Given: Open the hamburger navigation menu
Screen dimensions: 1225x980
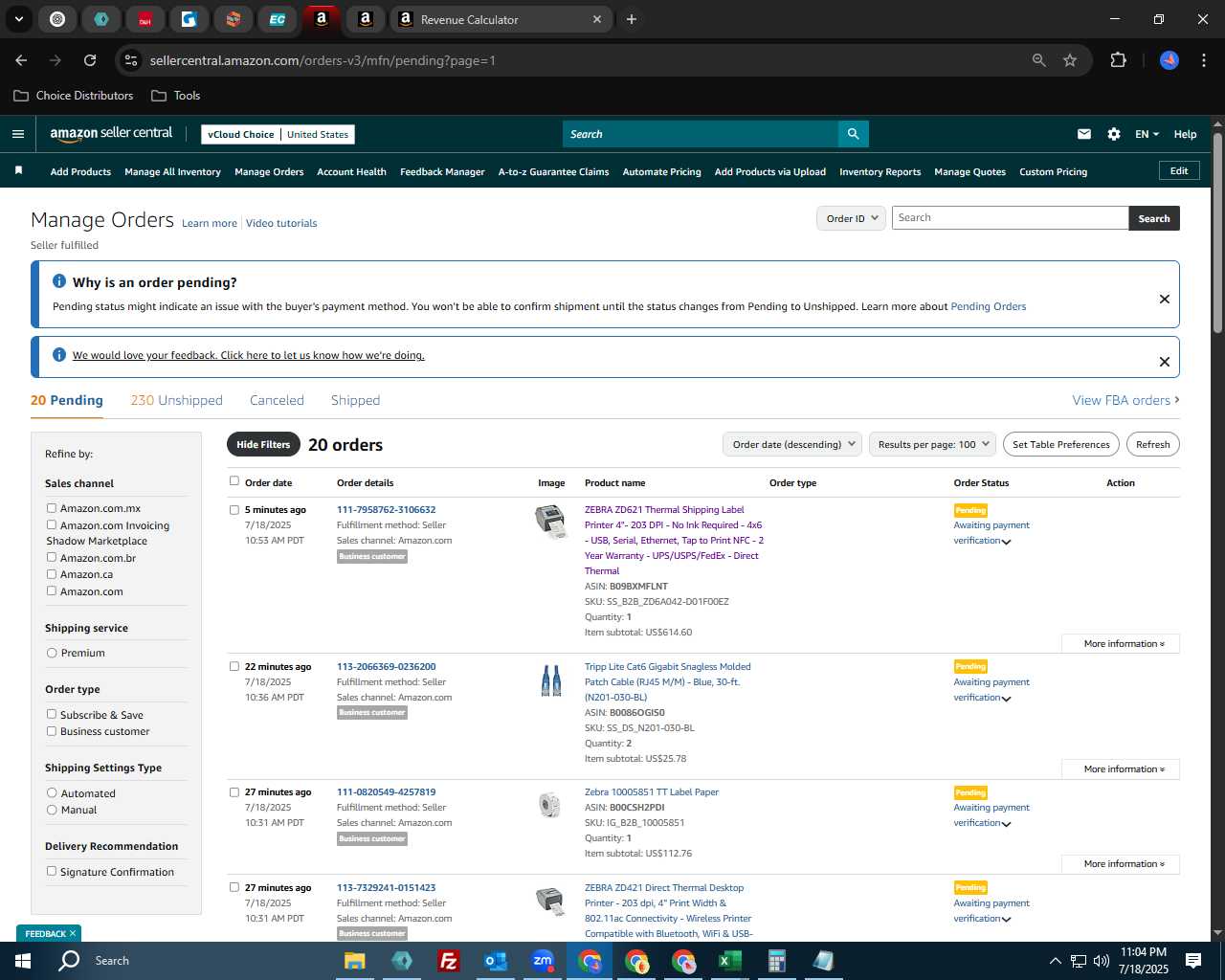Looking at the screenshot, I should click(17, 134).
